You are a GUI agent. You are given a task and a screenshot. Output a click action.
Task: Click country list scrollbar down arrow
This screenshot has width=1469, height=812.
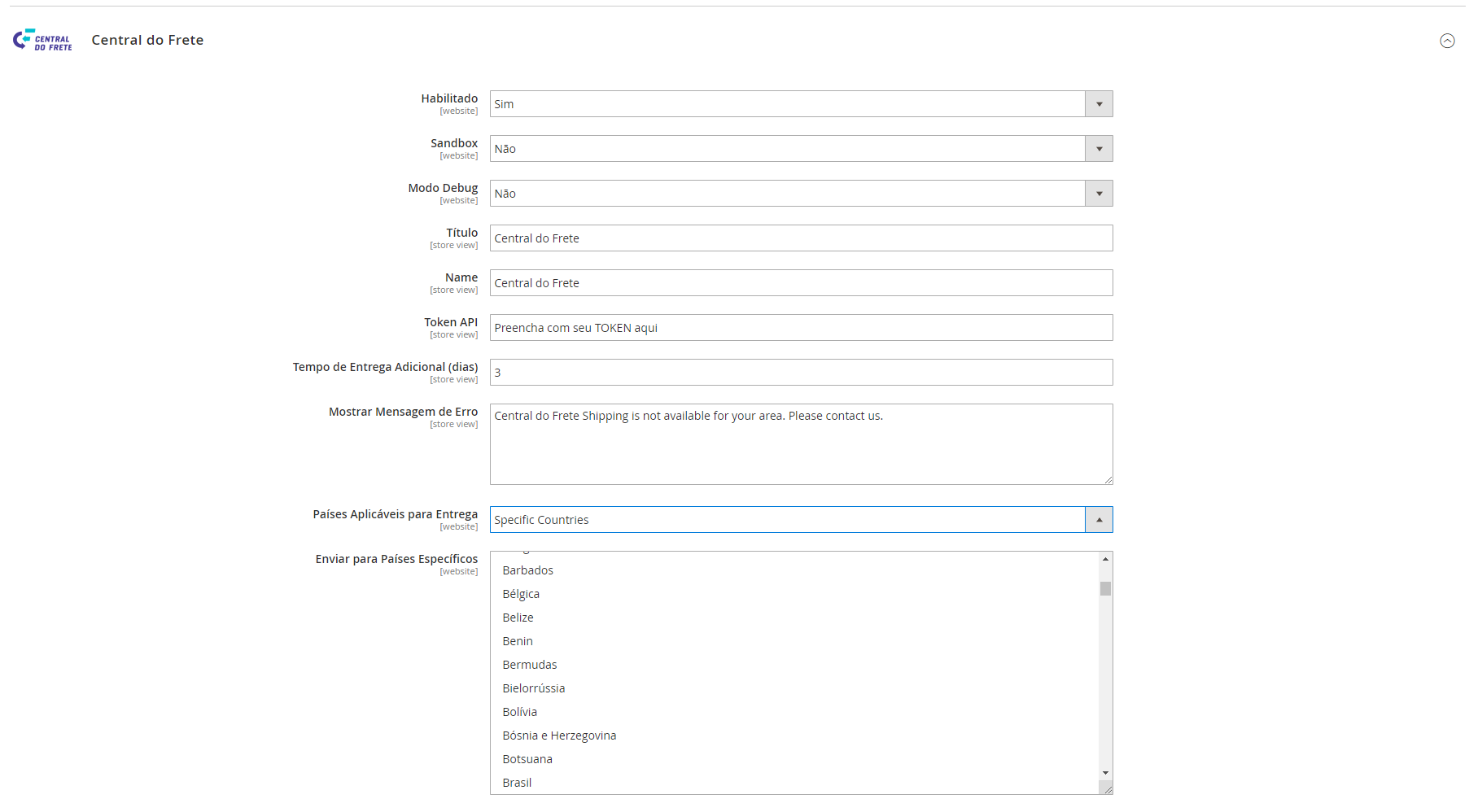pos(1105,773)
